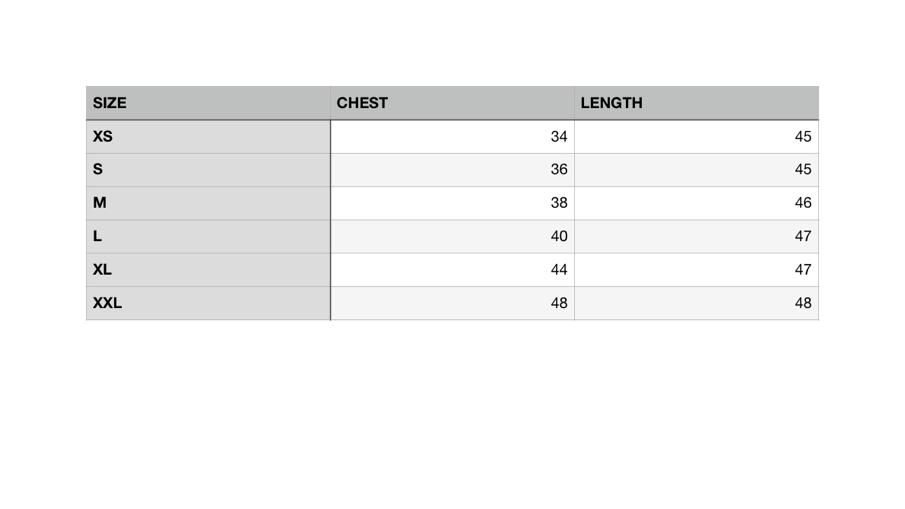The width and height of the screenshot is (905, 509).
Task: Select the length cell in L row
Action: [x=696, y=237]
